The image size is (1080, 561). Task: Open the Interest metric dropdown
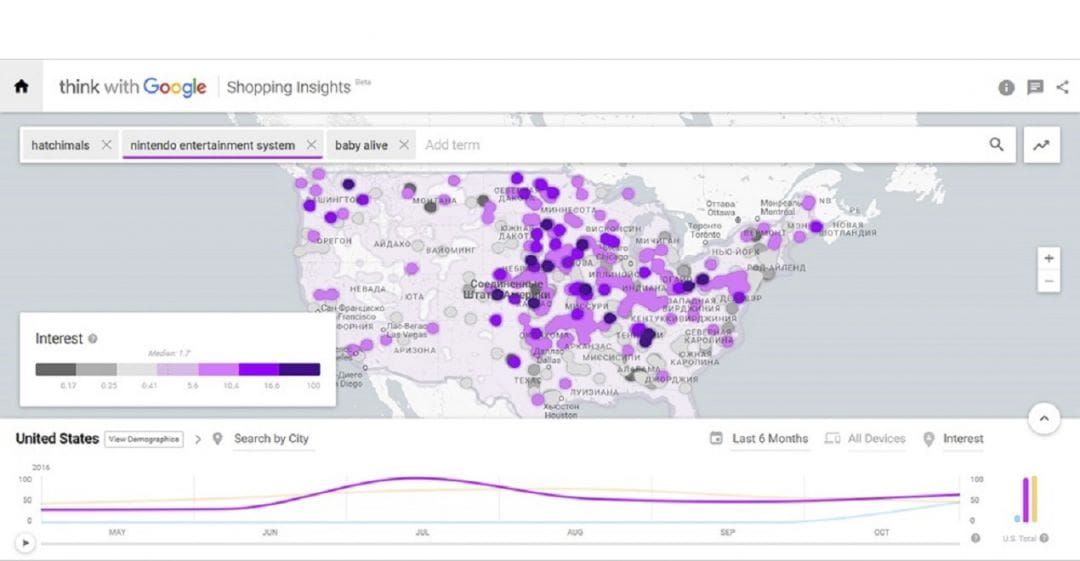coord(963,438)
